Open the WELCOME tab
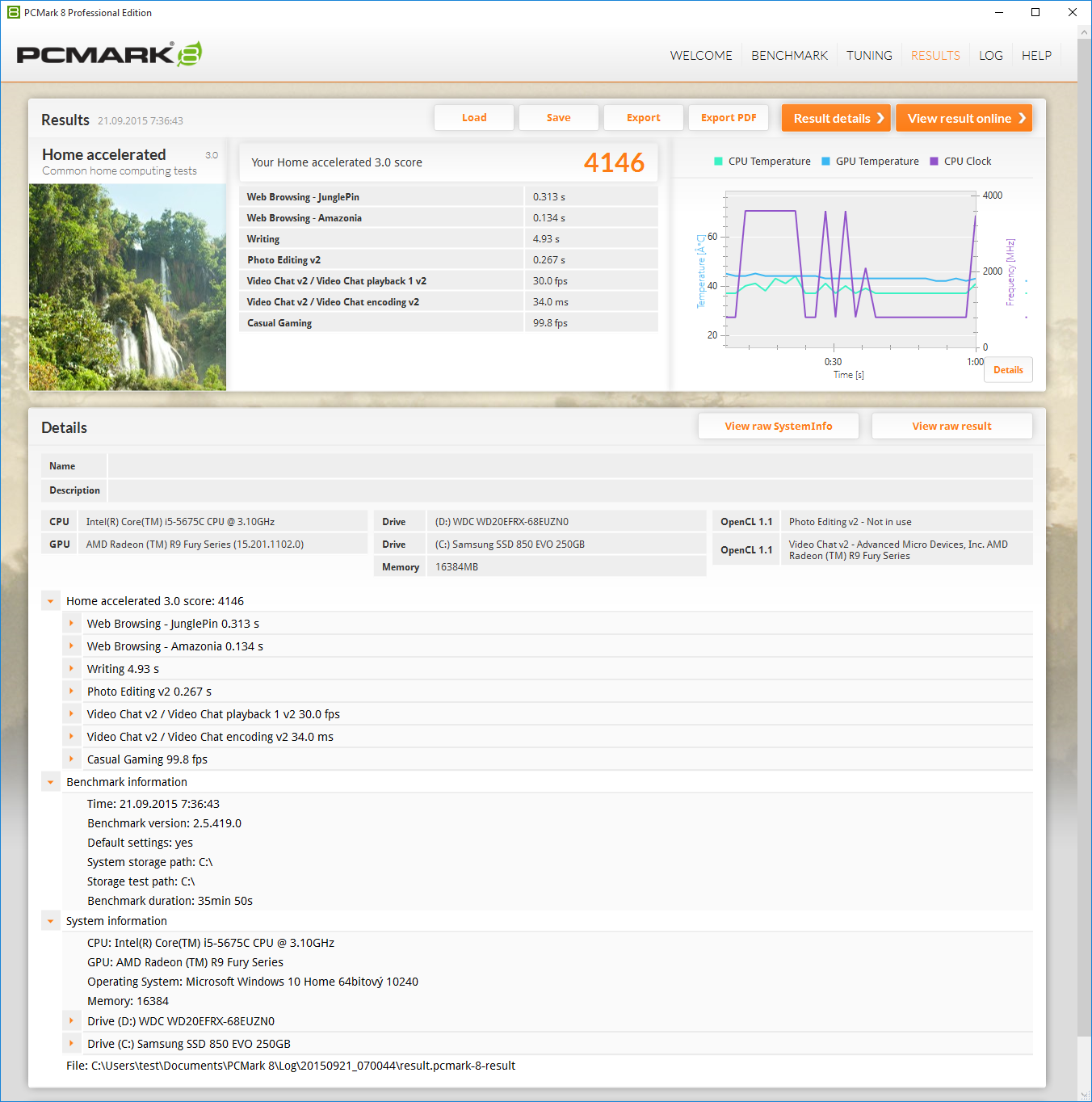This screenshot has height=1102, width=1092. pyautogui.click(x=701, y=55)
